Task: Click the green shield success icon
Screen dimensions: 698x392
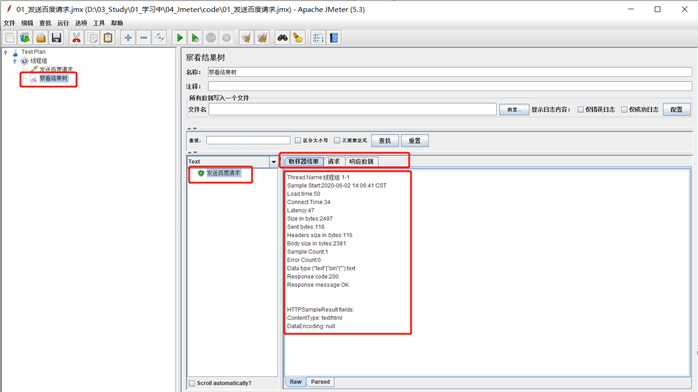Action: pos(201,173)
